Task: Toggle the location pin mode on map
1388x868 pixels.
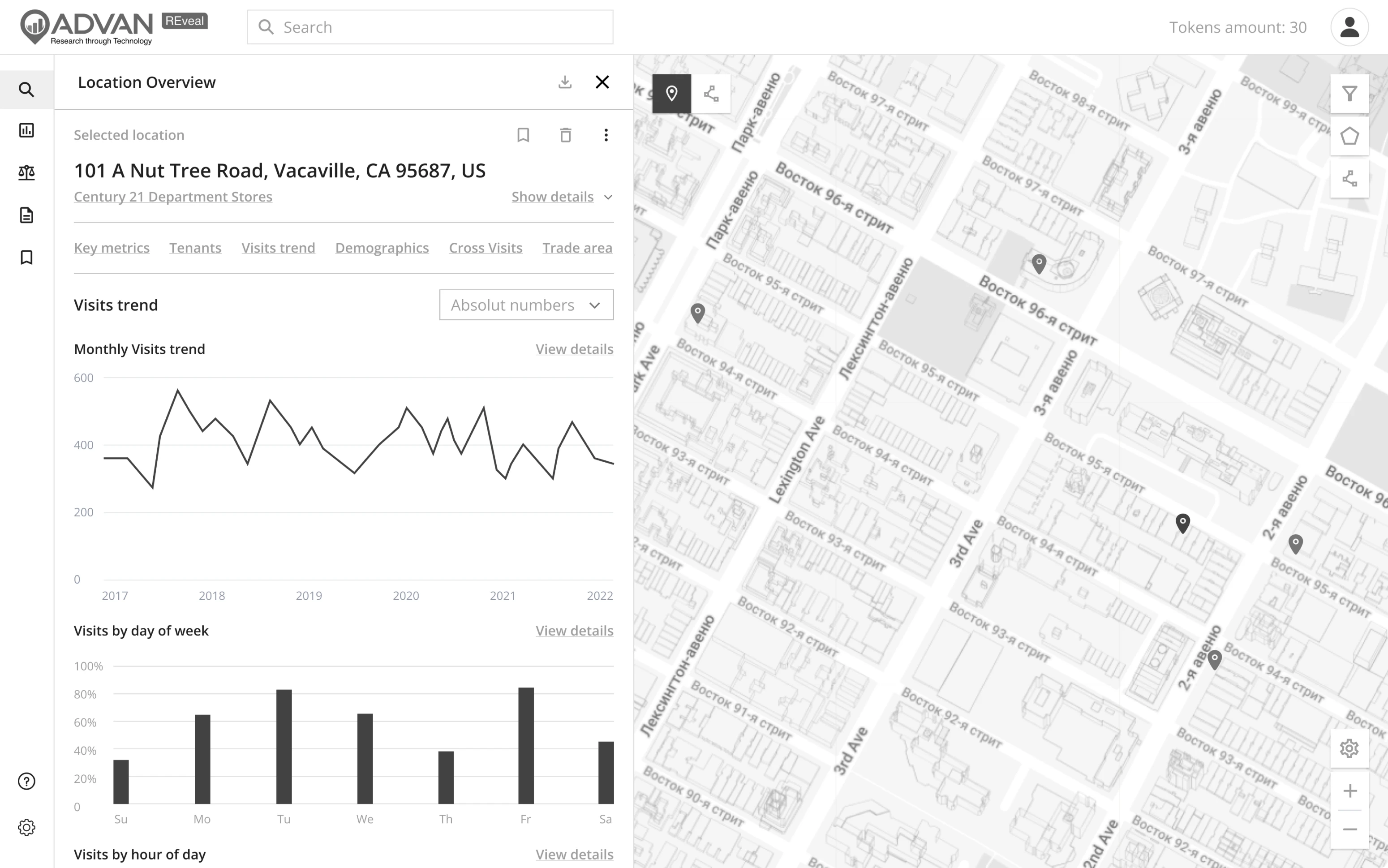Action: (x=672, y=93)
